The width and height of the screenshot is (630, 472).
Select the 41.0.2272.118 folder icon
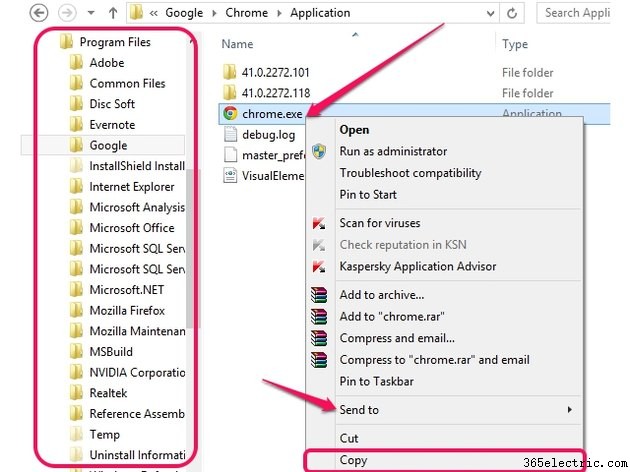click(229, 93)
